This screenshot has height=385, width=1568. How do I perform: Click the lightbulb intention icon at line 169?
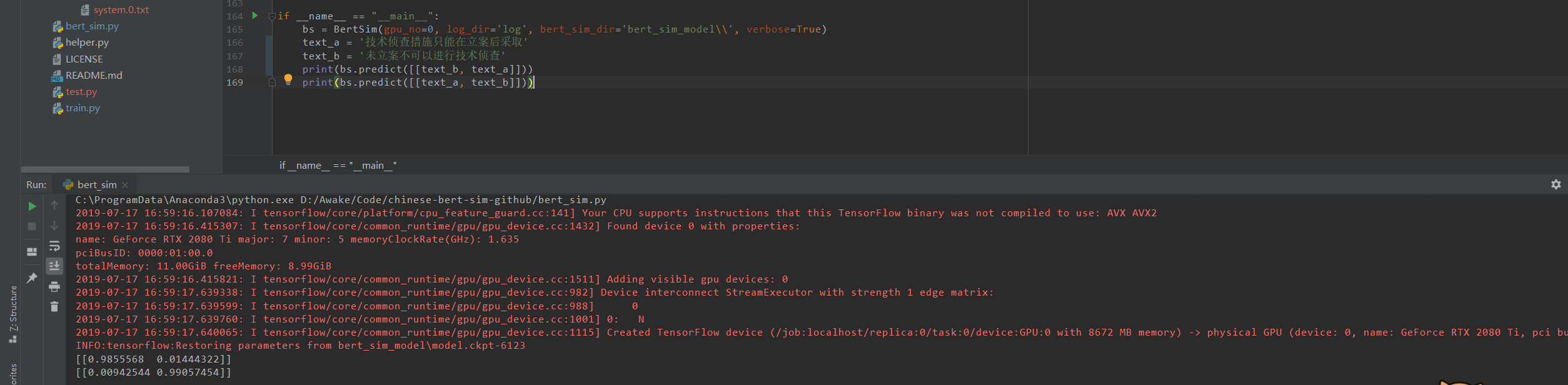click(288, 80)
